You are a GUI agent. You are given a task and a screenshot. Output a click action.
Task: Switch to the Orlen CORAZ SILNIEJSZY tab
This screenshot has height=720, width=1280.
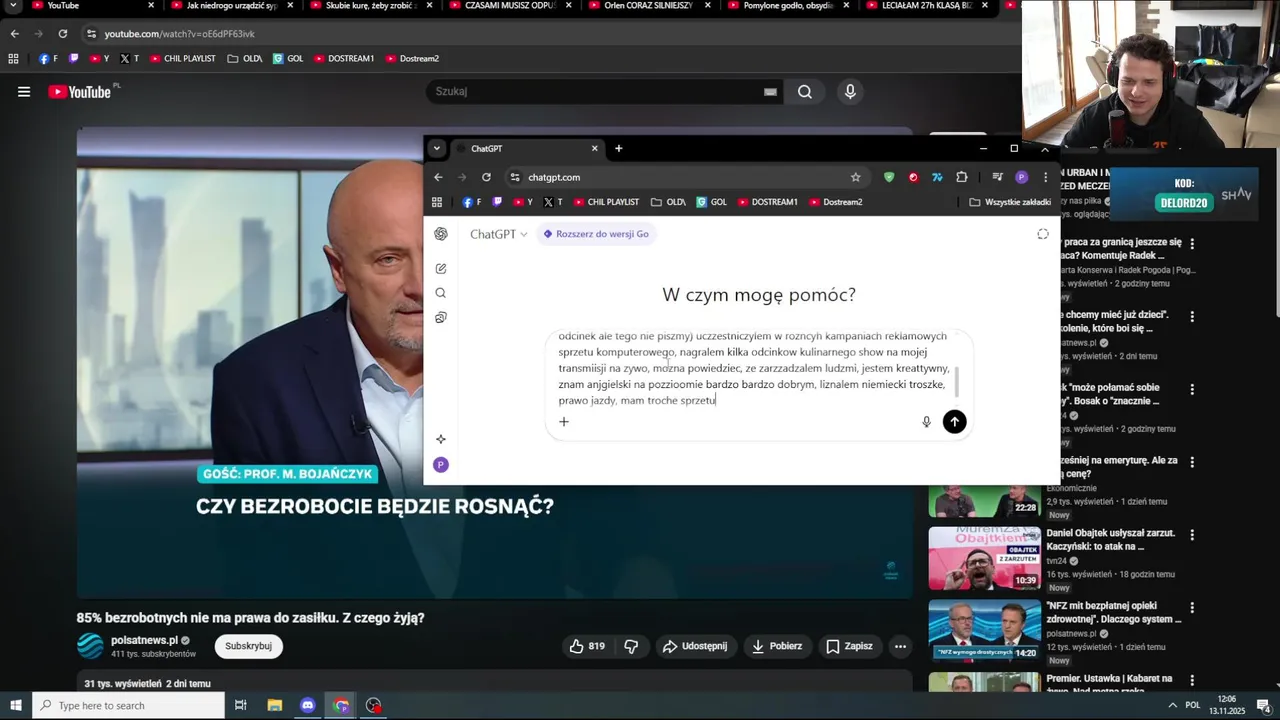649,6
